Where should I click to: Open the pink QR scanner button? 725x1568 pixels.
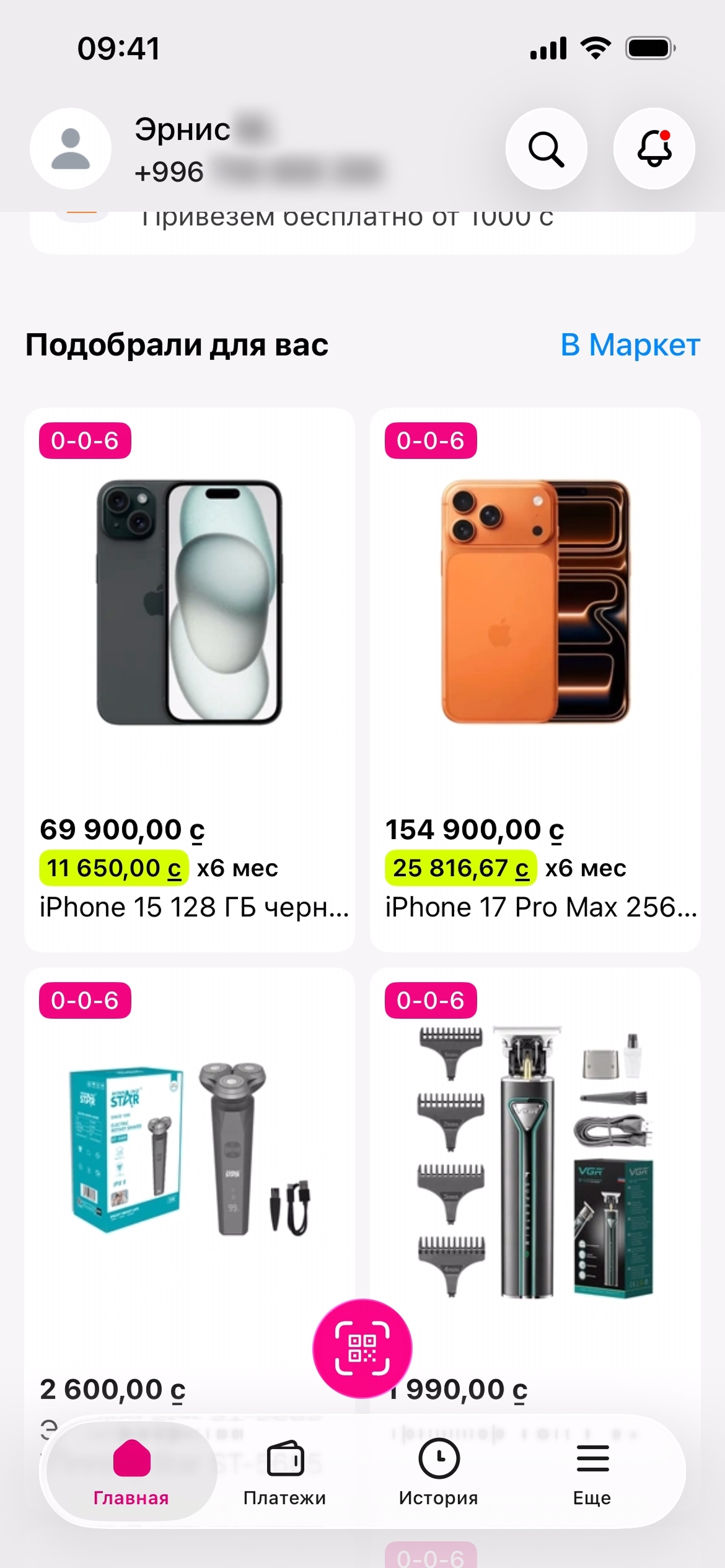click(362, 1348)
